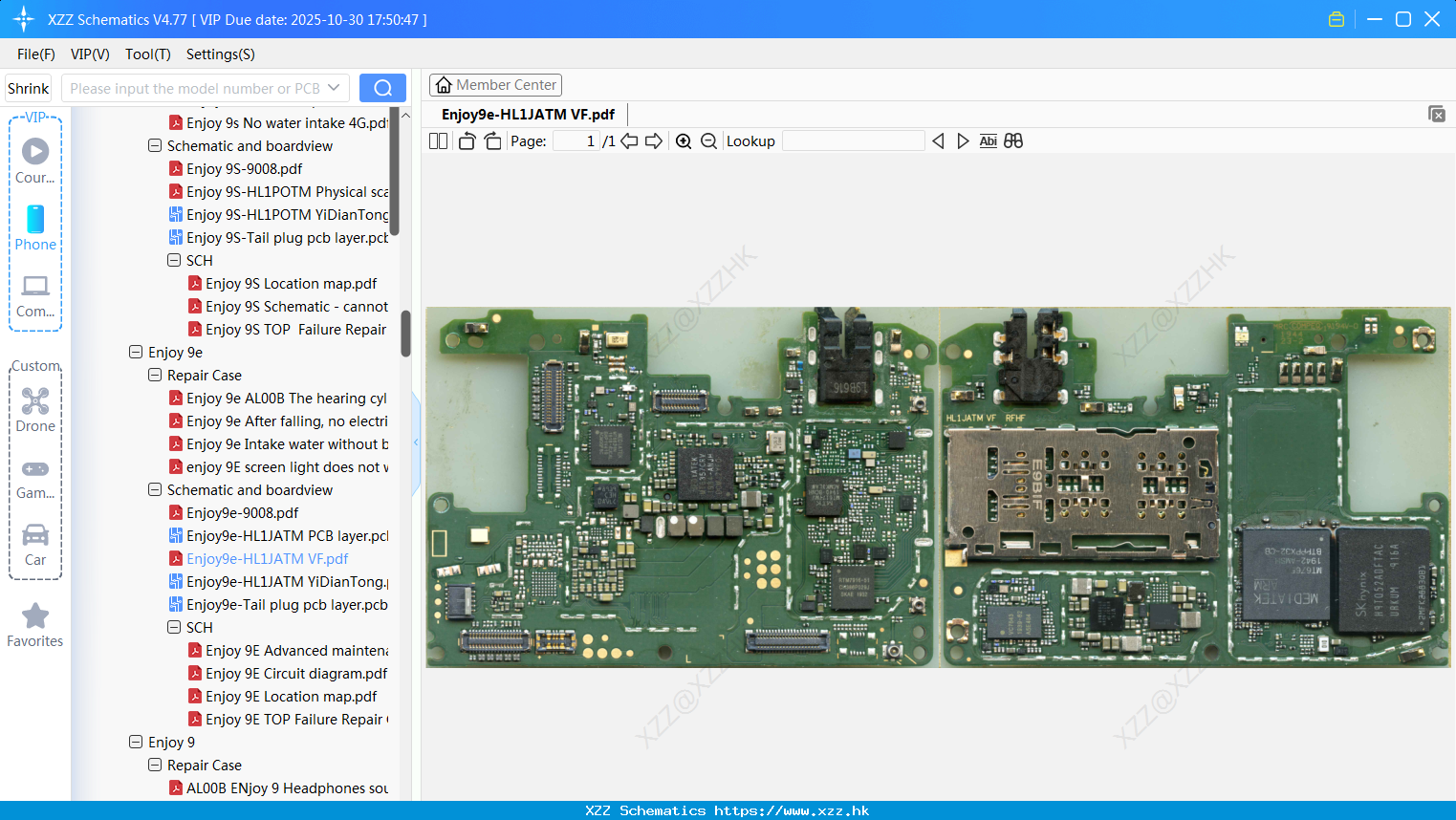1456x820 pixels.
Task: Click the toolbox icon in title bar
Action: [1336, 19]
